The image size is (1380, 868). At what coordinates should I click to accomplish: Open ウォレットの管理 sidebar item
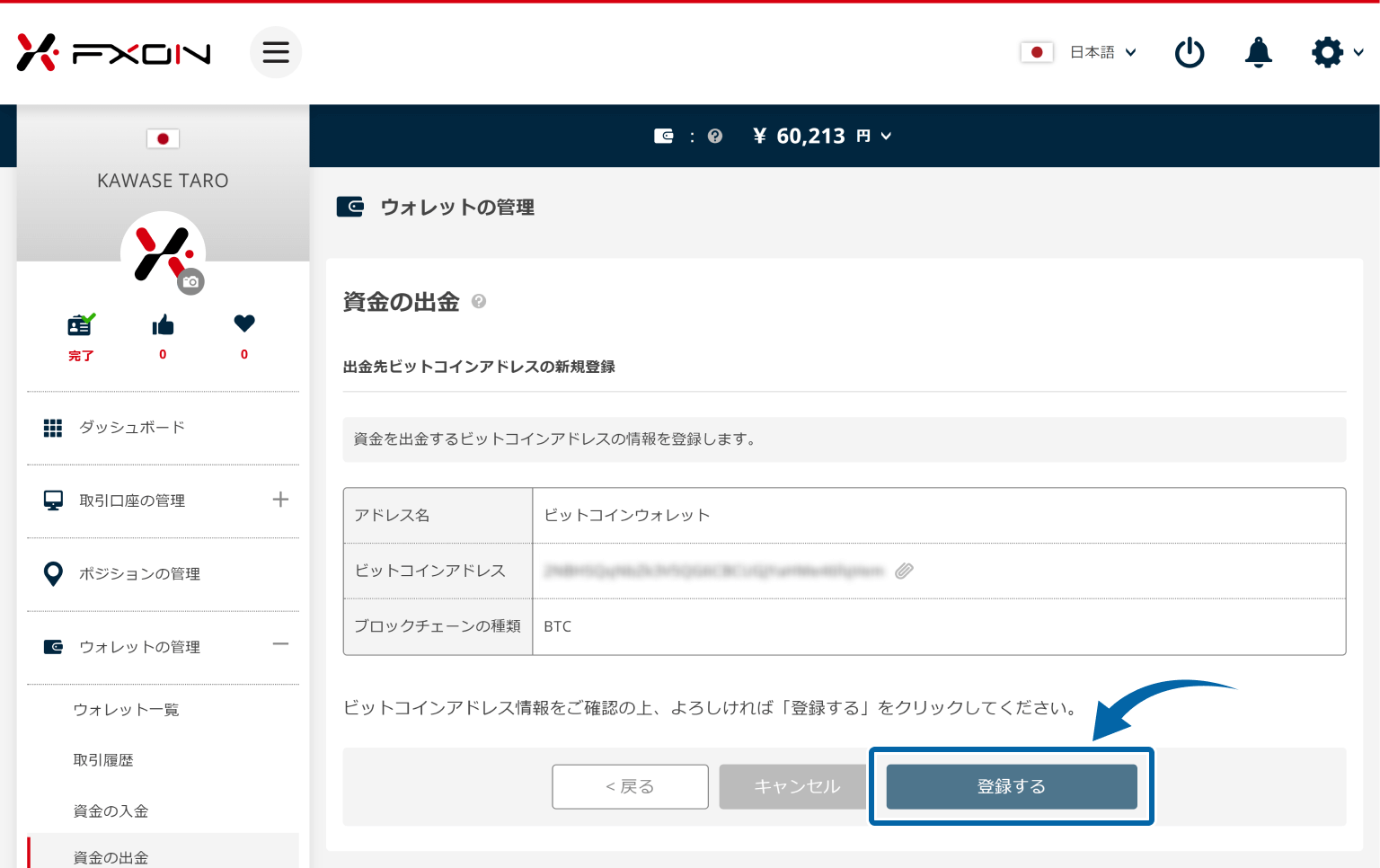[139, 647]
